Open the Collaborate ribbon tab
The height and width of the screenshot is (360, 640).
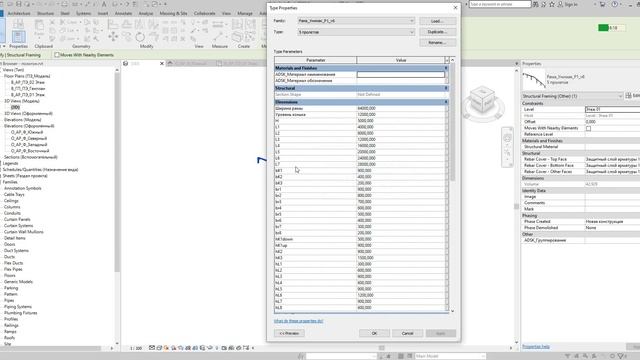coord(204,13)
